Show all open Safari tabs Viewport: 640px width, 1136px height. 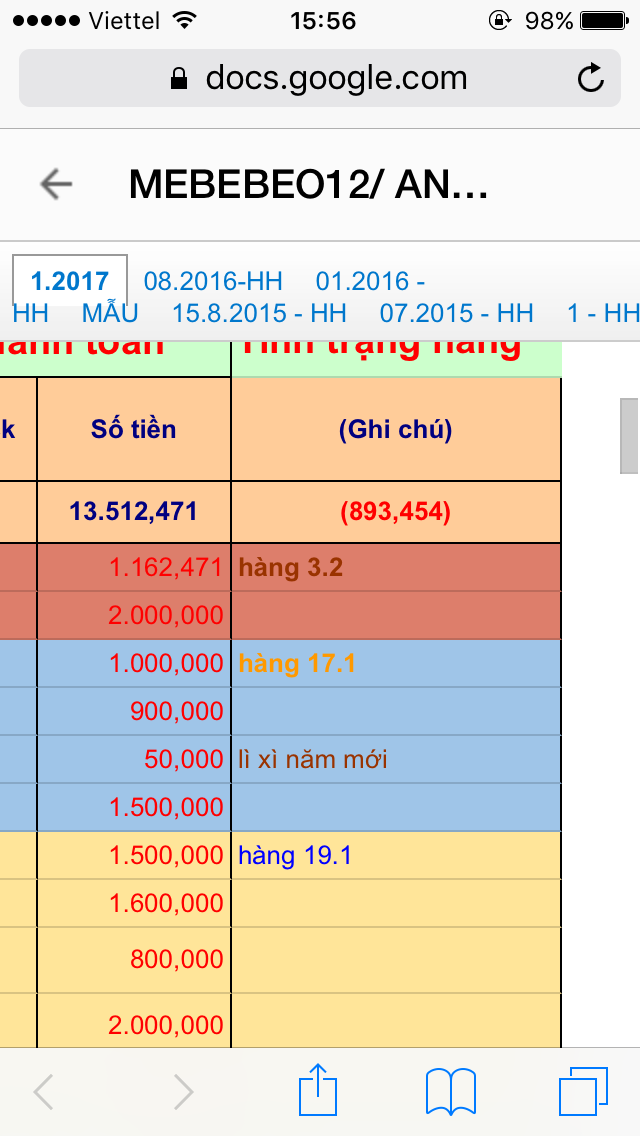[583, 1091]
